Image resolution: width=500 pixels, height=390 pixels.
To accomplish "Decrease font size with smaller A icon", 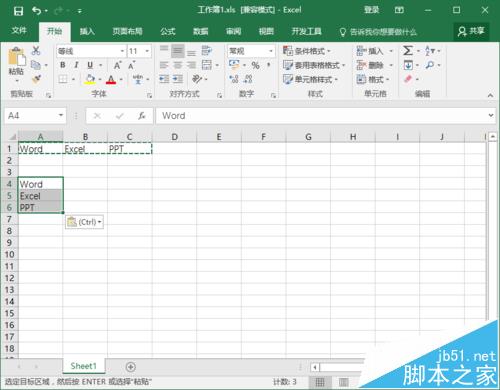I will pos(132,65).
